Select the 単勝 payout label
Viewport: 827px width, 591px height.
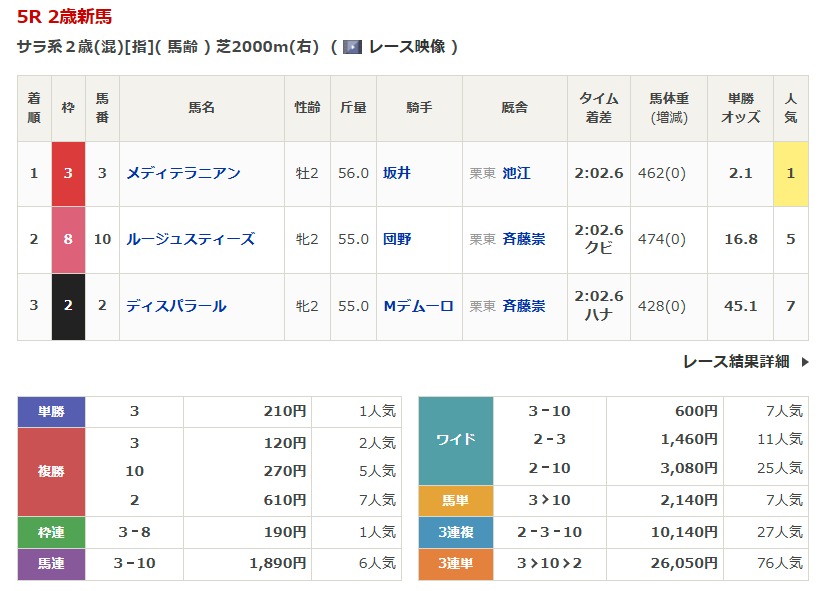coord(51,411)
